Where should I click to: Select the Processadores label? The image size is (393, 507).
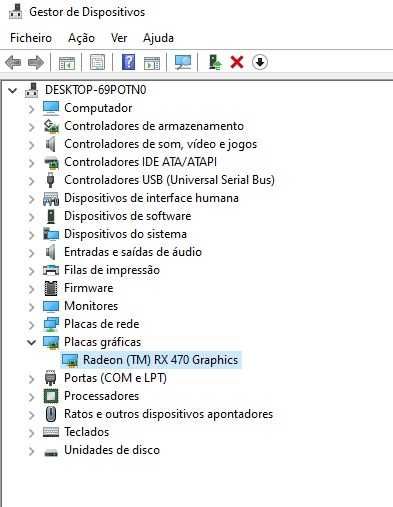[102, 396]
